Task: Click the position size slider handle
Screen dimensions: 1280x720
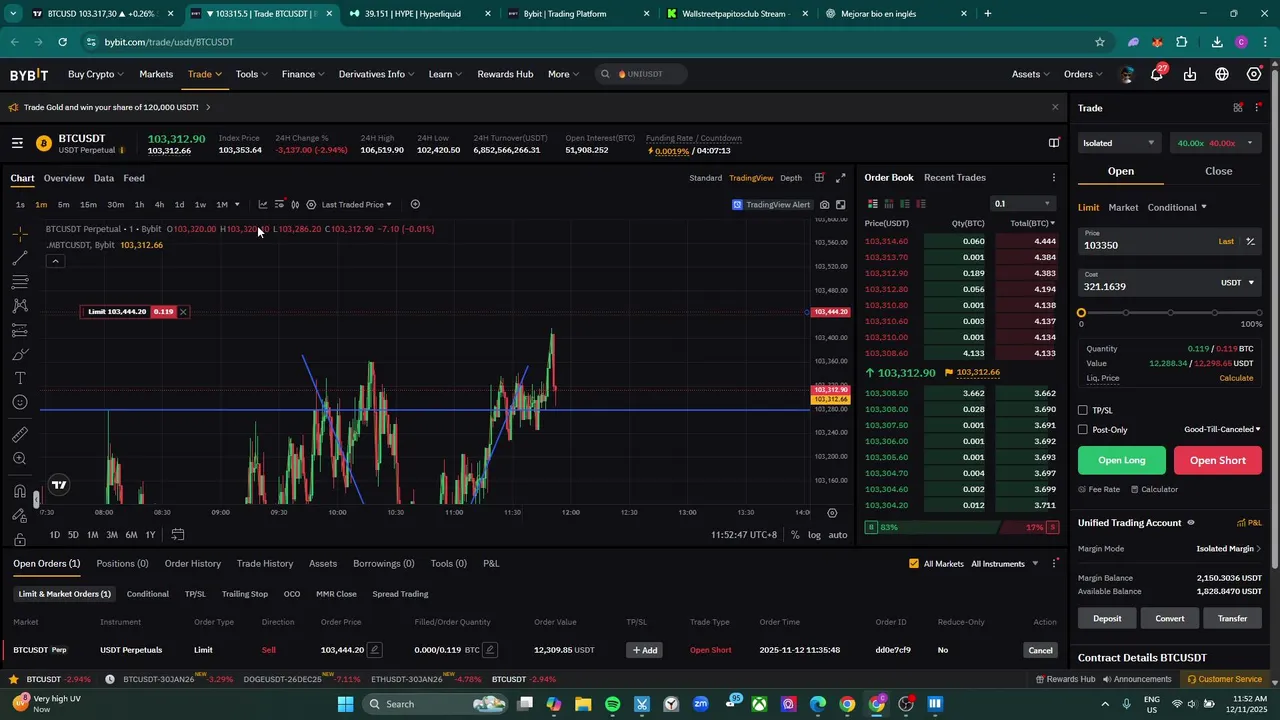Action: (1081, 313)
